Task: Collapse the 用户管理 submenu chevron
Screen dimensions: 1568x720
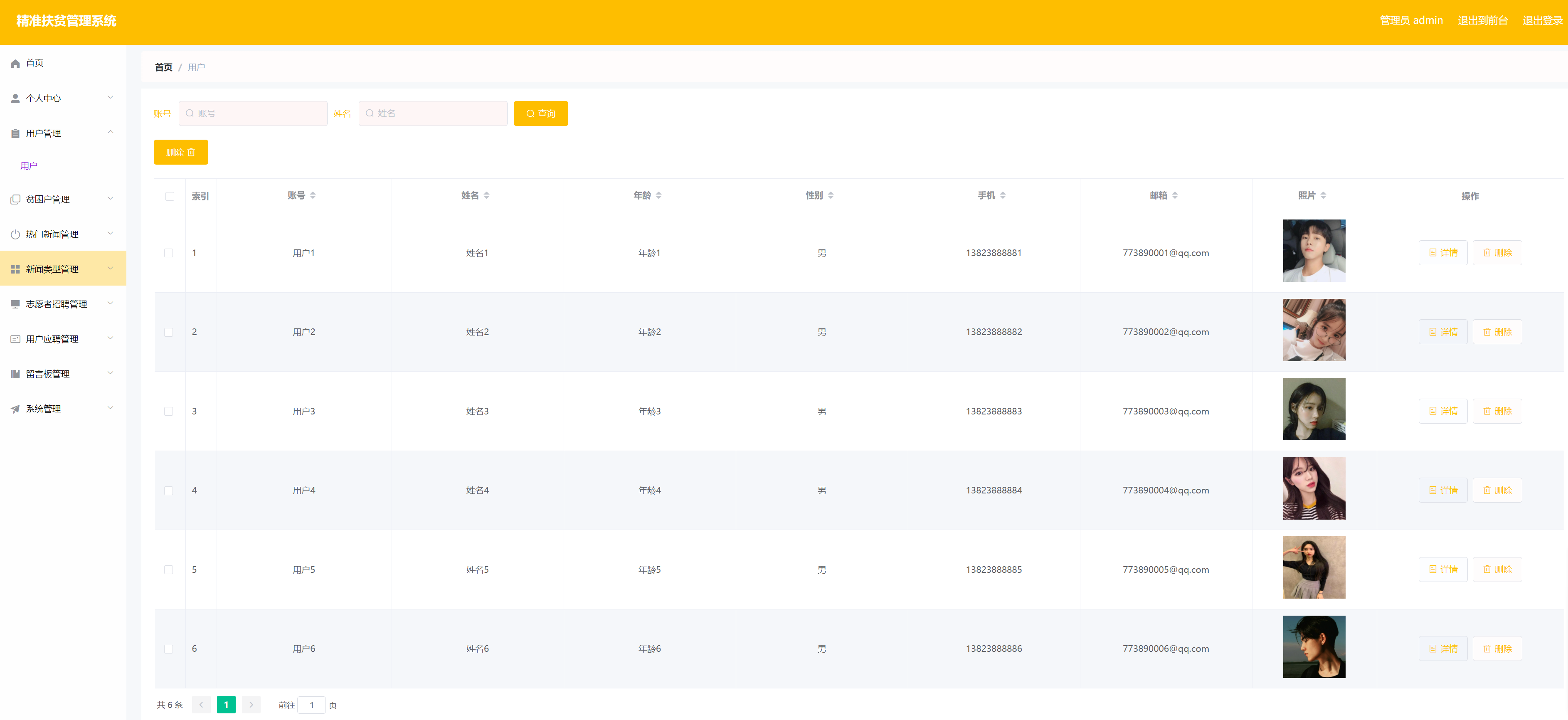Action: (x=110, y=133)
